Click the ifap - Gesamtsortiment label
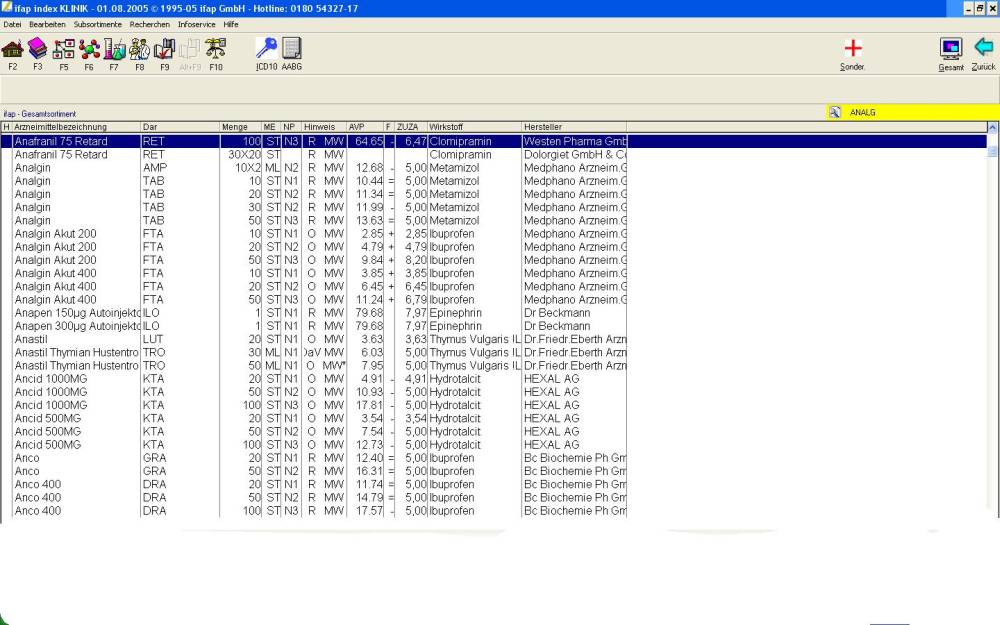The image size is (1000, 625). [x=40, y=114]
